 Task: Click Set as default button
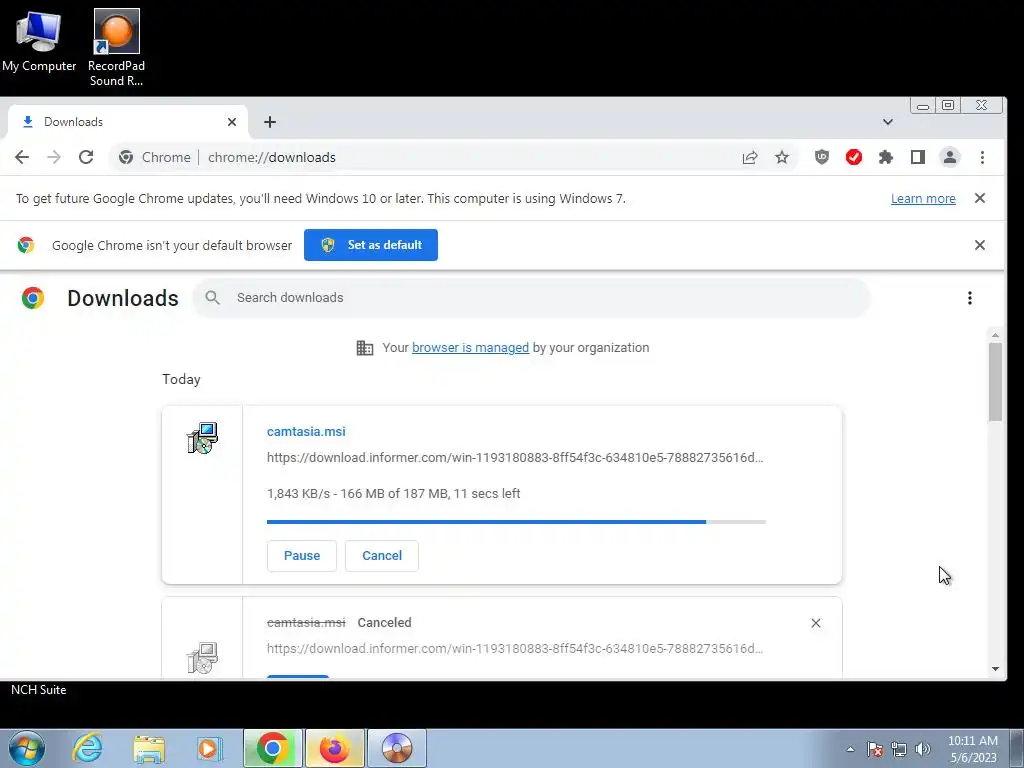(x=371, y=245)
